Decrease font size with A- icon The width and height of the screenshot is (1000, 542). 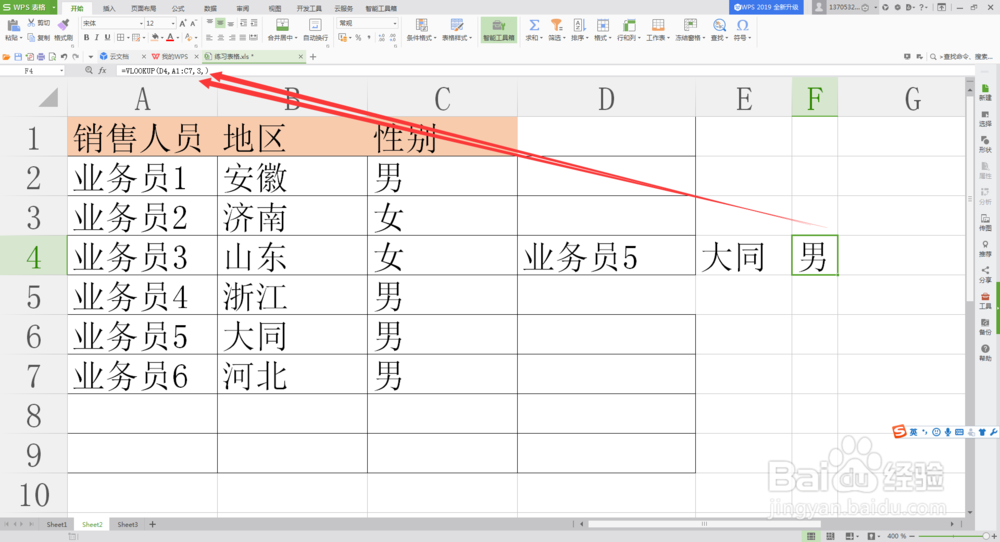point(194,23)
